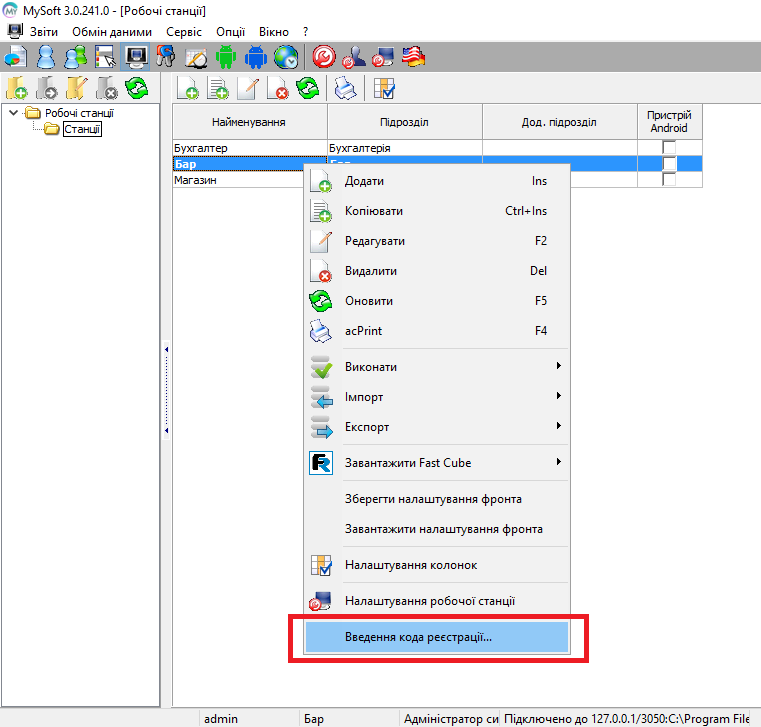Choose Видалити from the context menu

coord(437,271)
